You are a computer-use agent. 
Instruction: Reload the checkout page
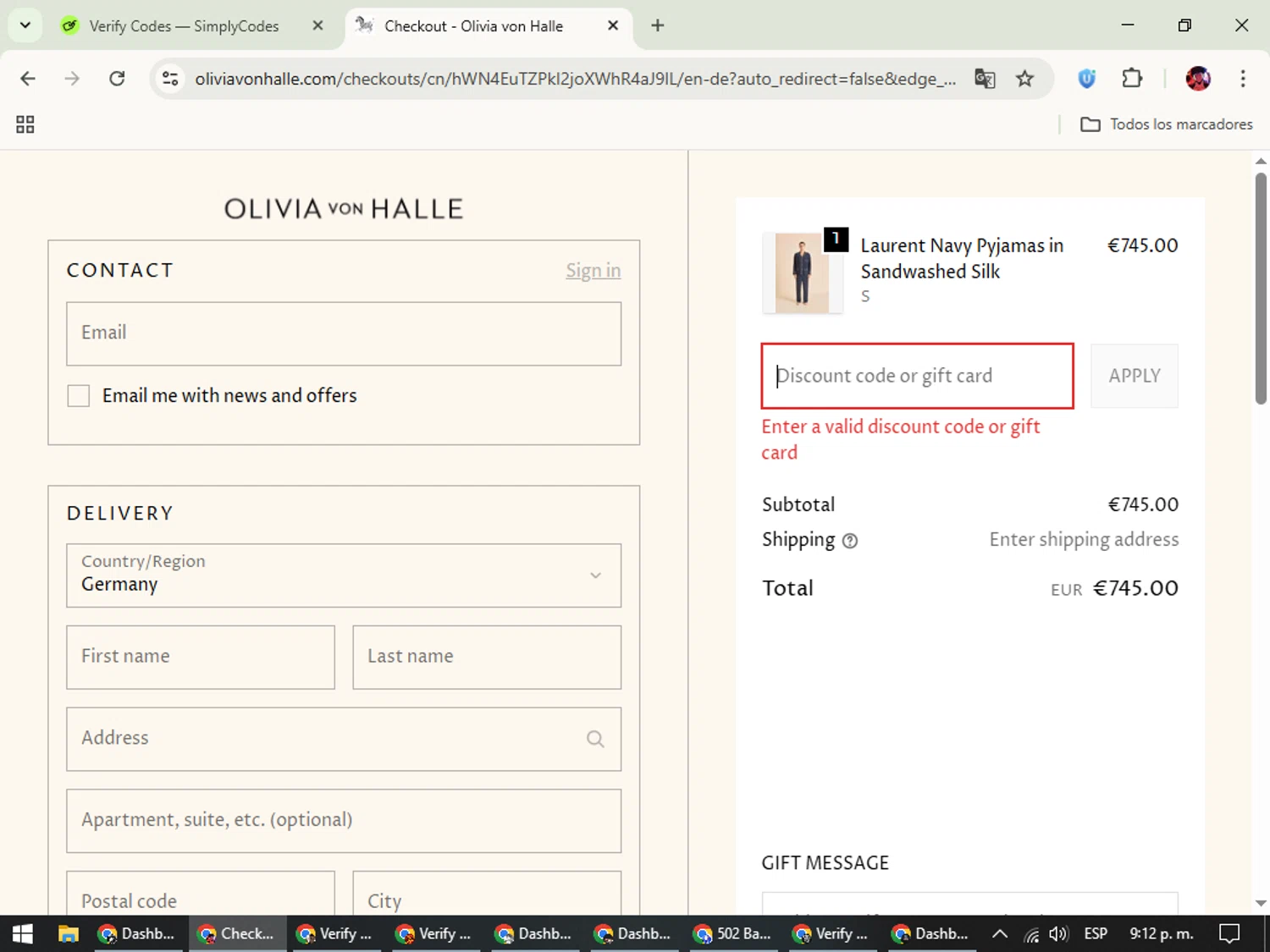pyautogui.click(x=117, y=79)
